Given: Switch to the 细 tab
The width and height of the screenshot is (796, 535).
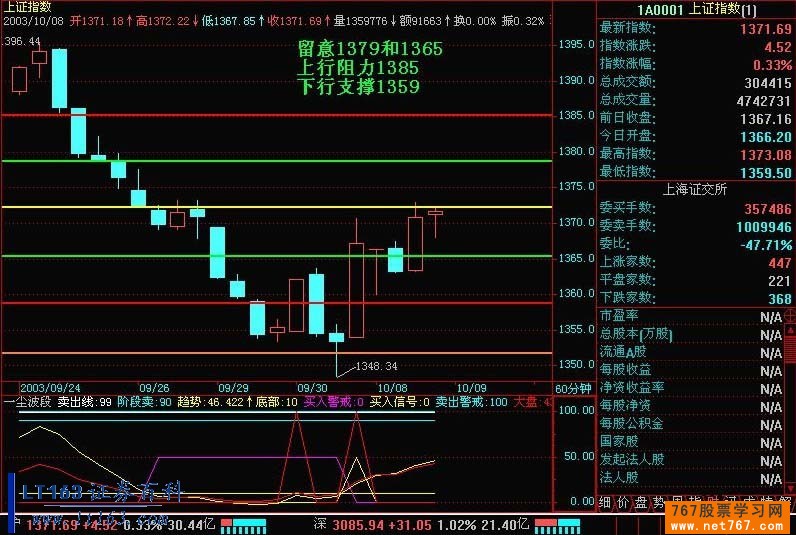Looking at the screenshot, I should tap(605, 500).
